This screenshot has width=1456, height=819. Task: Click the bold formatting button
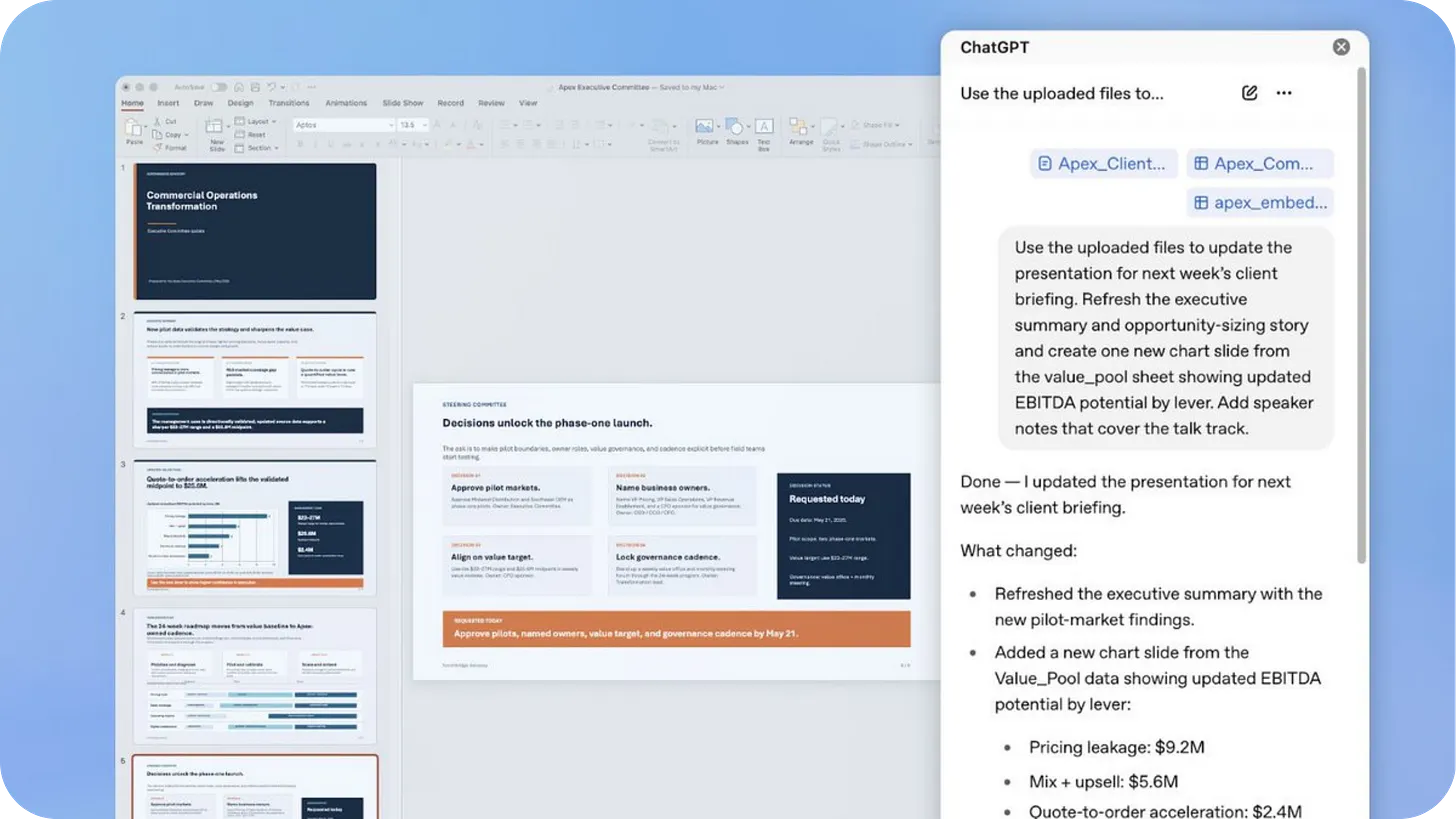pos(300,144)
